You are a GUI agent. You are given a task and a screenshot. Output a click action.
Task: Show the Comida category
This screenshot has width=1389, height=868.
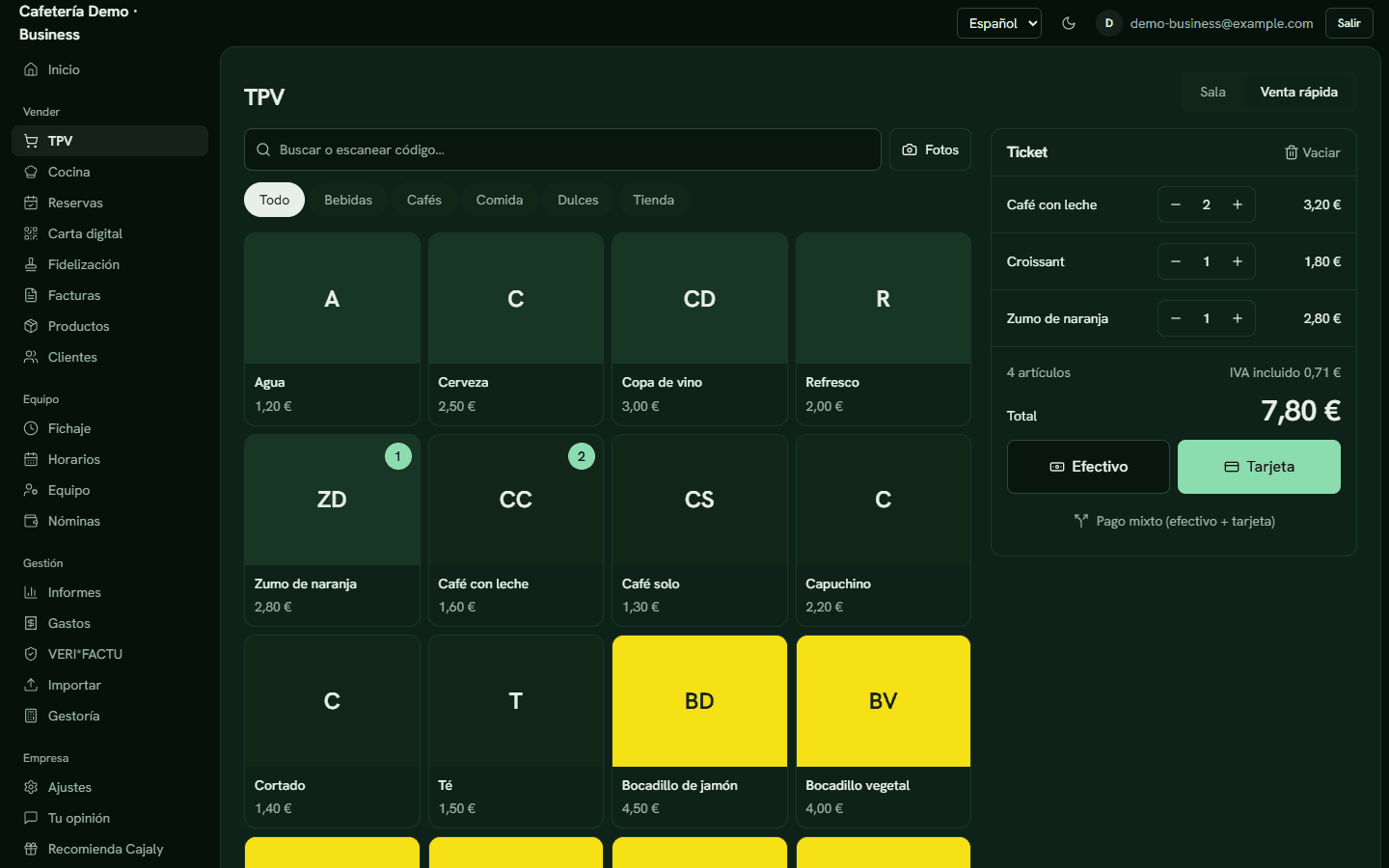tap(500, 200)
